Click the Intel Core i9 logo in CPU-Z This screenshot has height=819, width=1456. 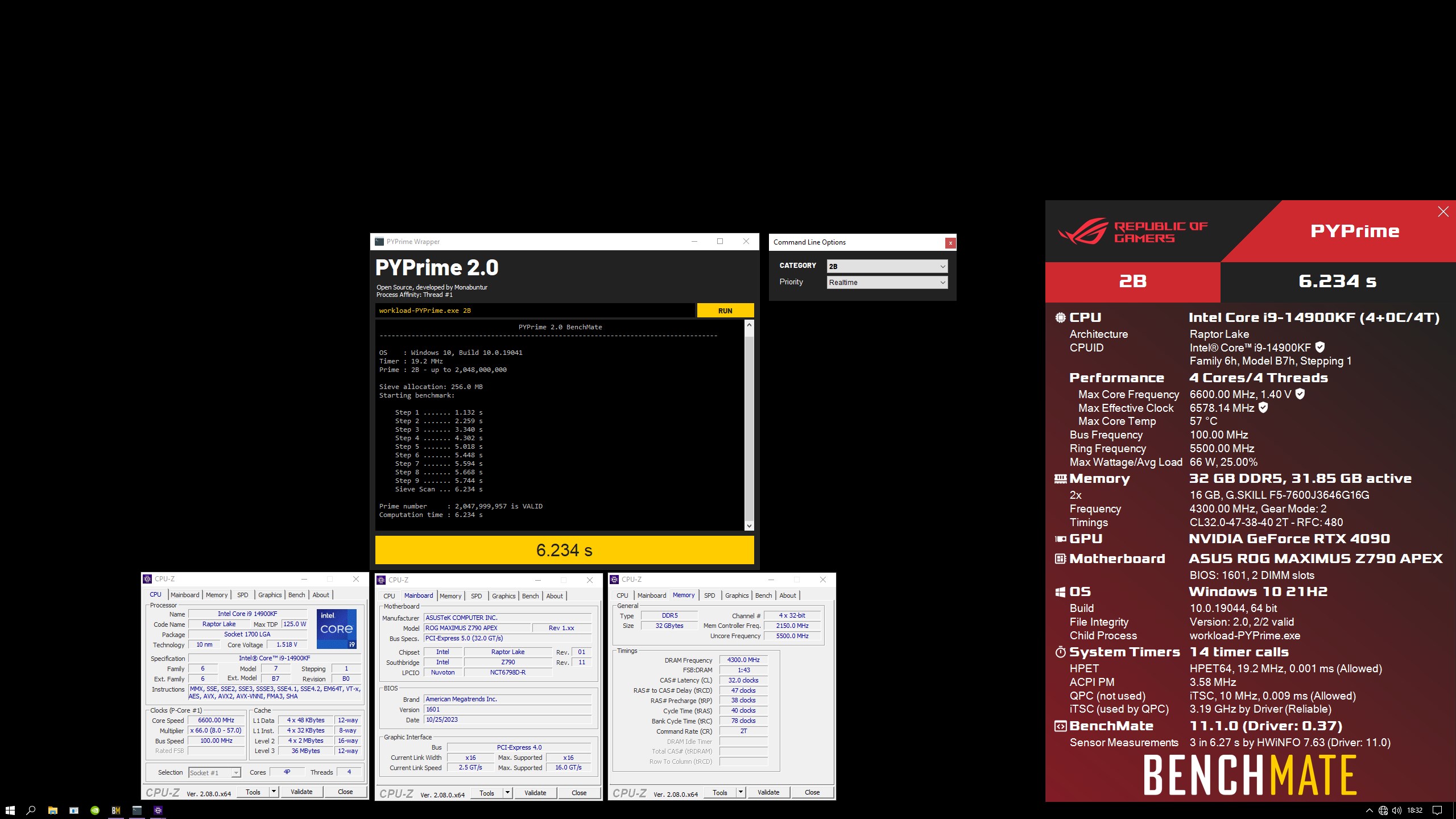pyautogui.click(x=336, y=628)
